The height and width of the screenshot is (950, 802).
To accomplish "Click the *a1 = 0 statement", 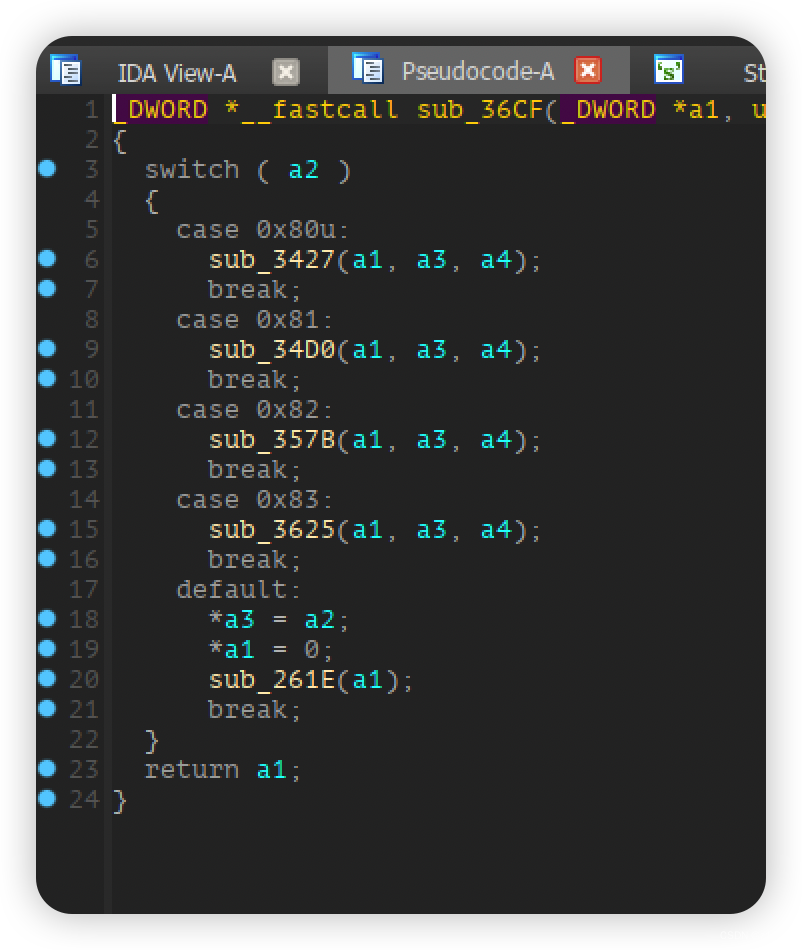I will point(270,650).
